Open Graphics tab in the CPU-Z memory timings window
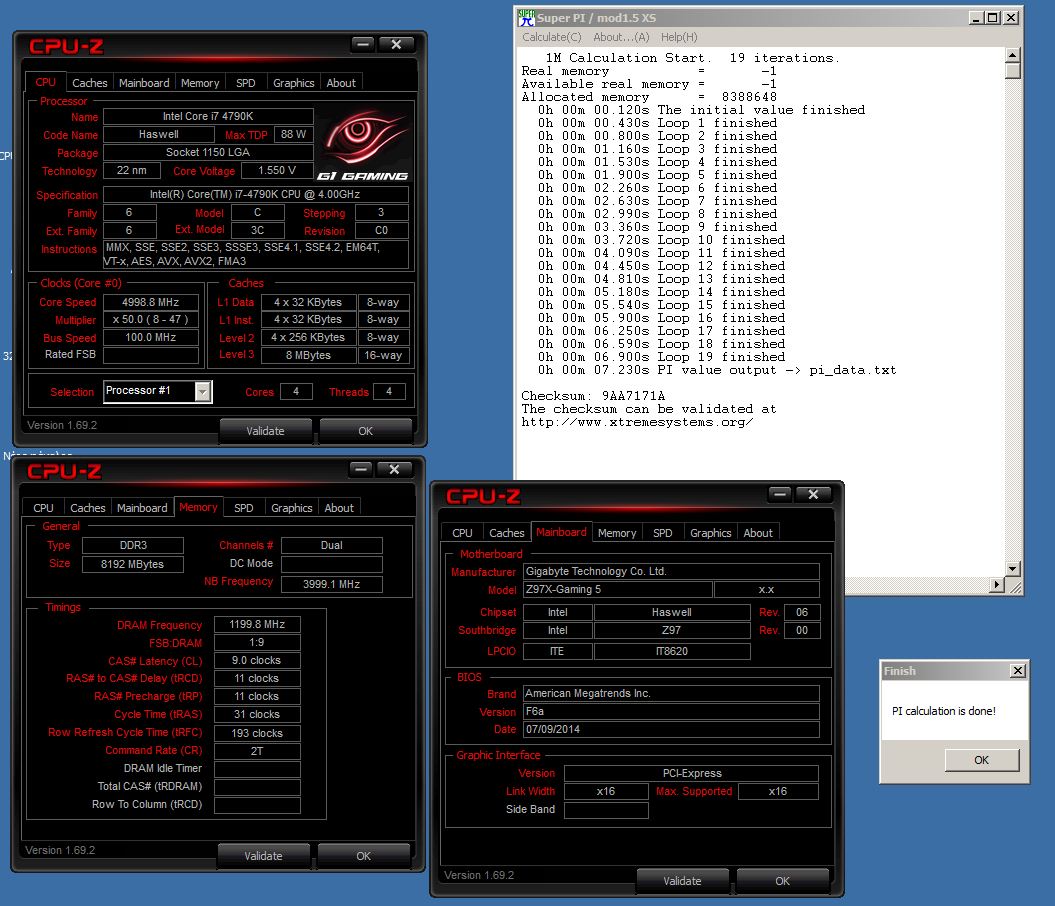 (291, 508)
